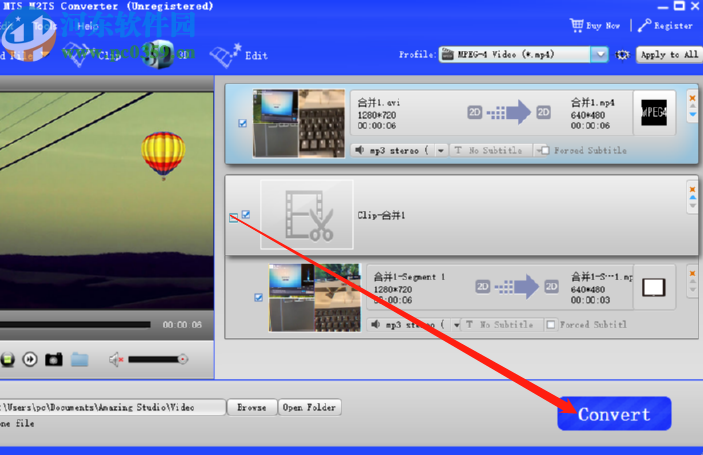Click the video preview area

[x=107, y=201]
